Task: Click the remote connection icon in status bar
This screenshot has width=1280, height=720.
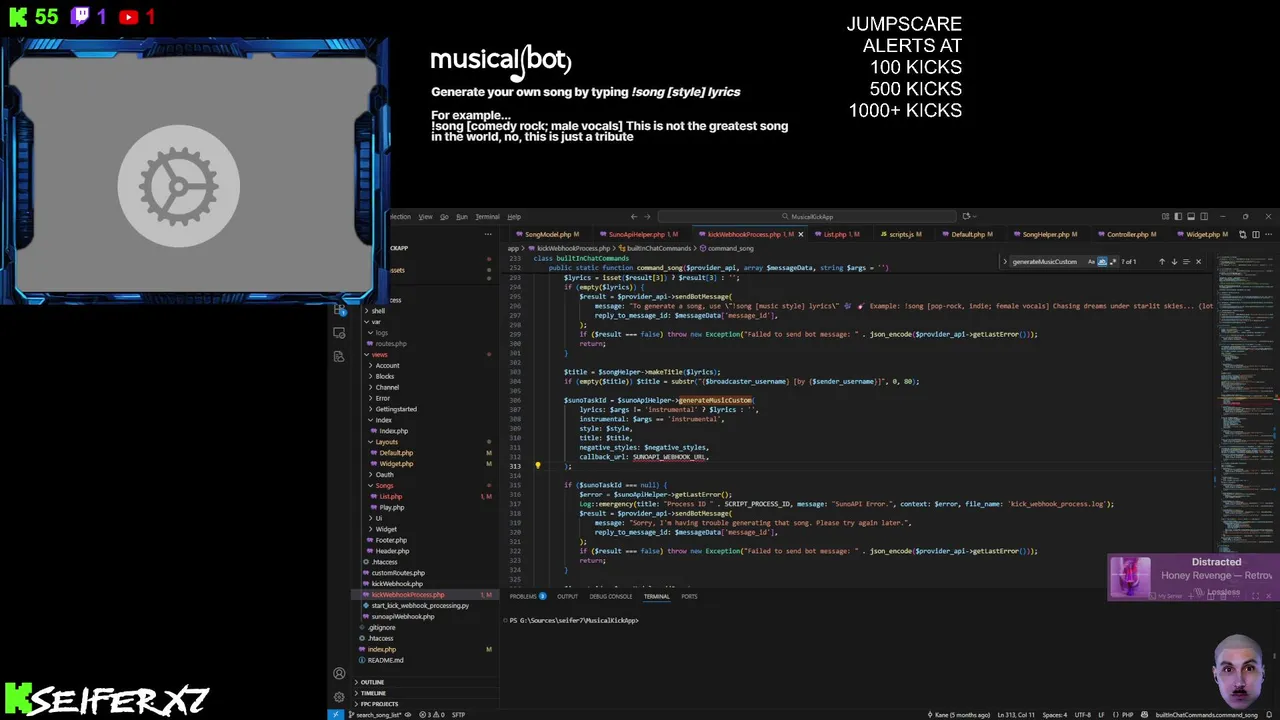Action: [x=336, y=714]
